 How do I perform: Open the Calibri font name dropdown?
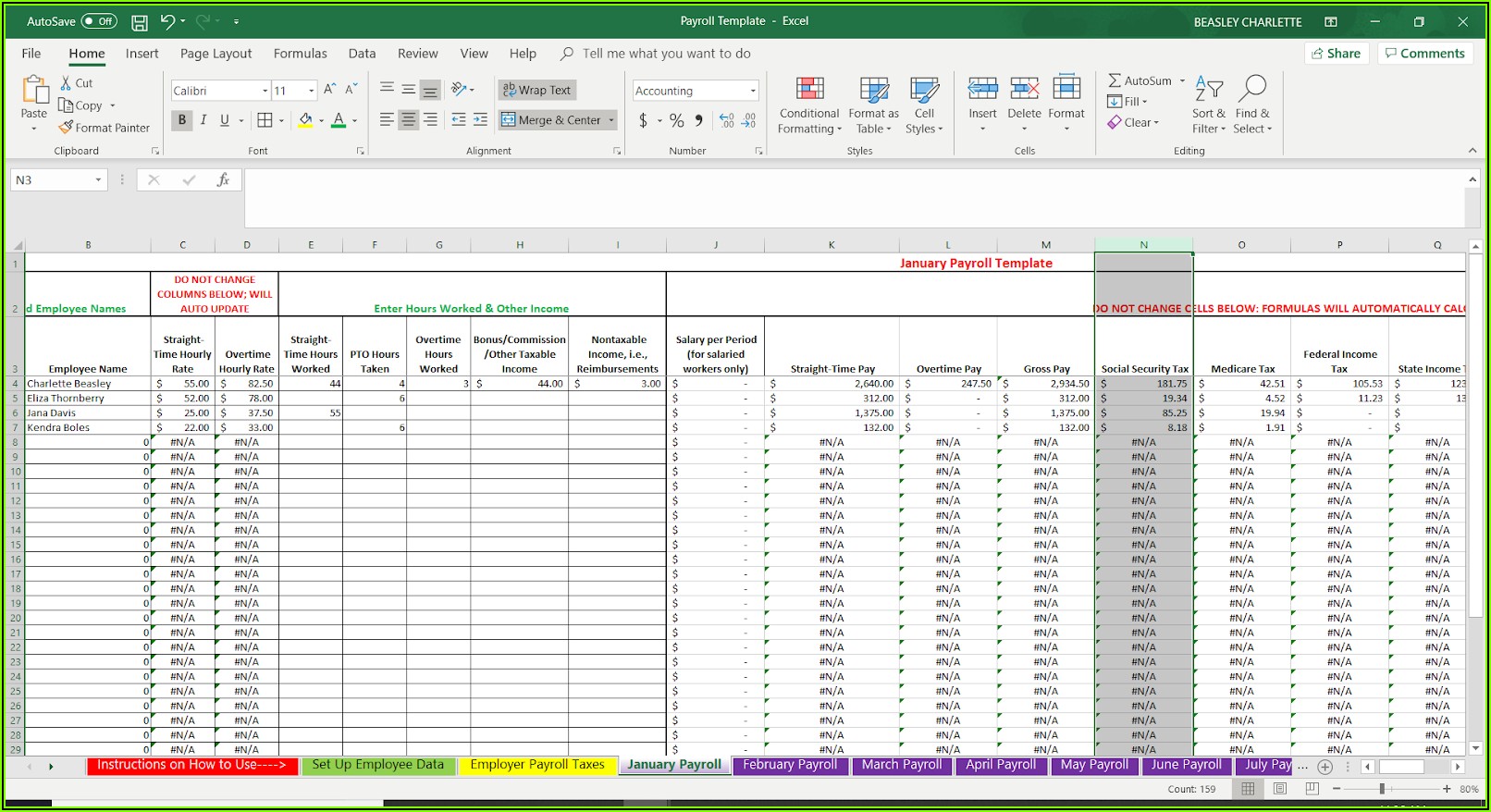pyautogui.click(x=265, y=91)
